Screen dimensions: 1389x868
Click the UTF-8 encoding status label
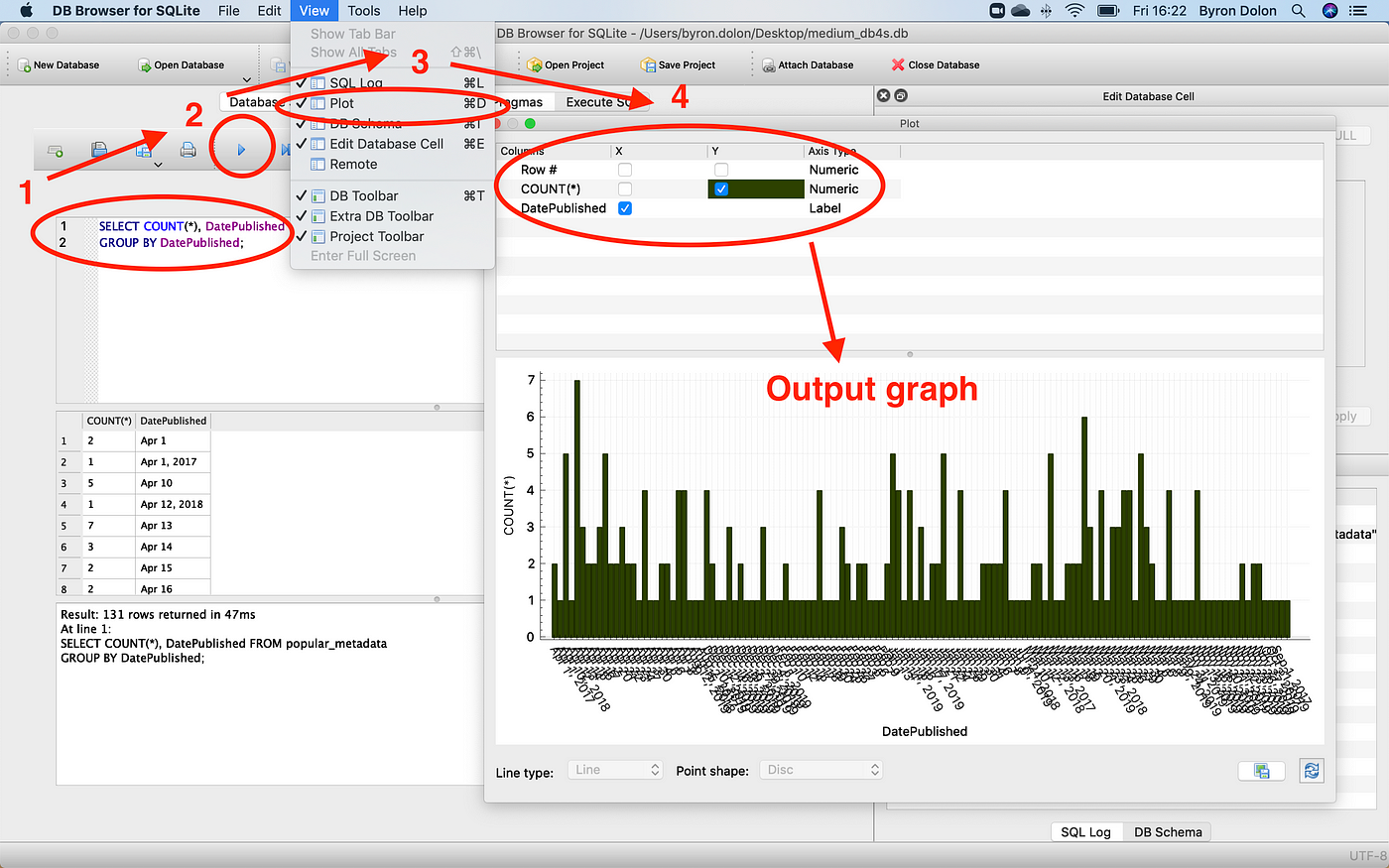click(1367, 855)
